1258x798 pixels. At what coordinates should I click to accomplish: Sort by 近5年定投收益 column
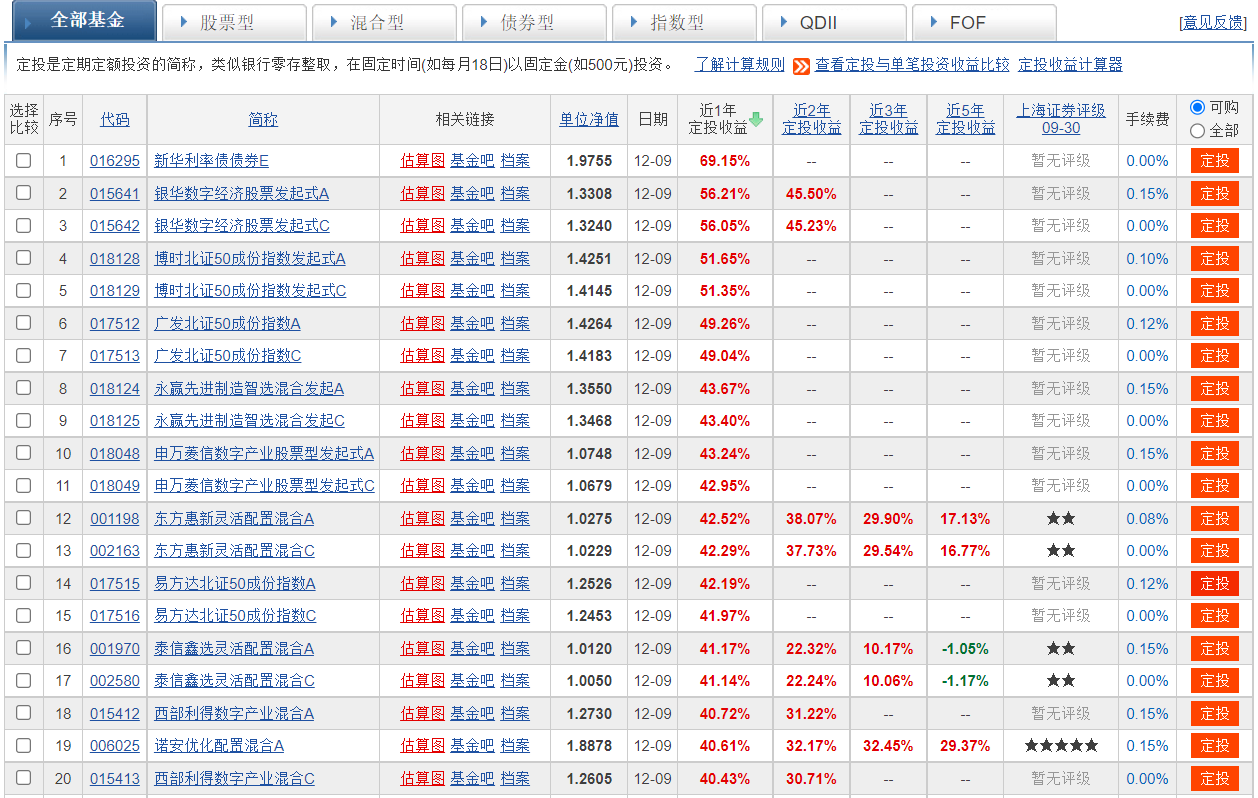[x=965, y=119]
